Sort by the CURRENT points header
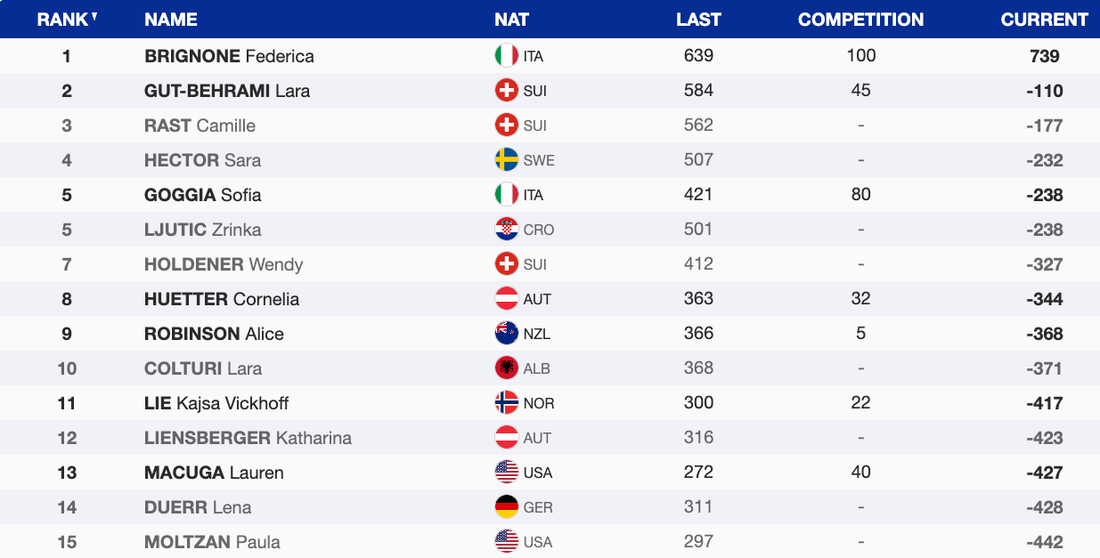This screenshot has width=1100, height=558. (1044, 19)
